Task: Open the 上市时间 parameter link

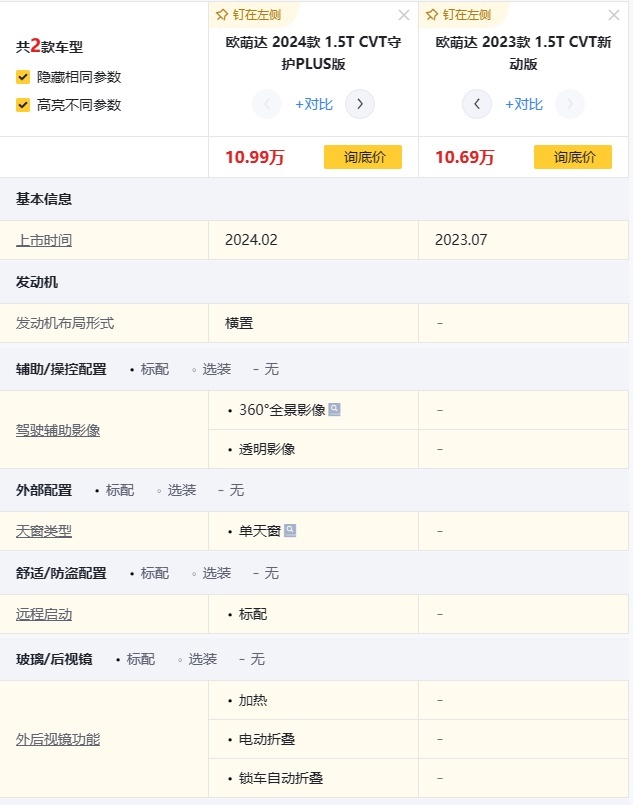Action: [x=44, y=240]
